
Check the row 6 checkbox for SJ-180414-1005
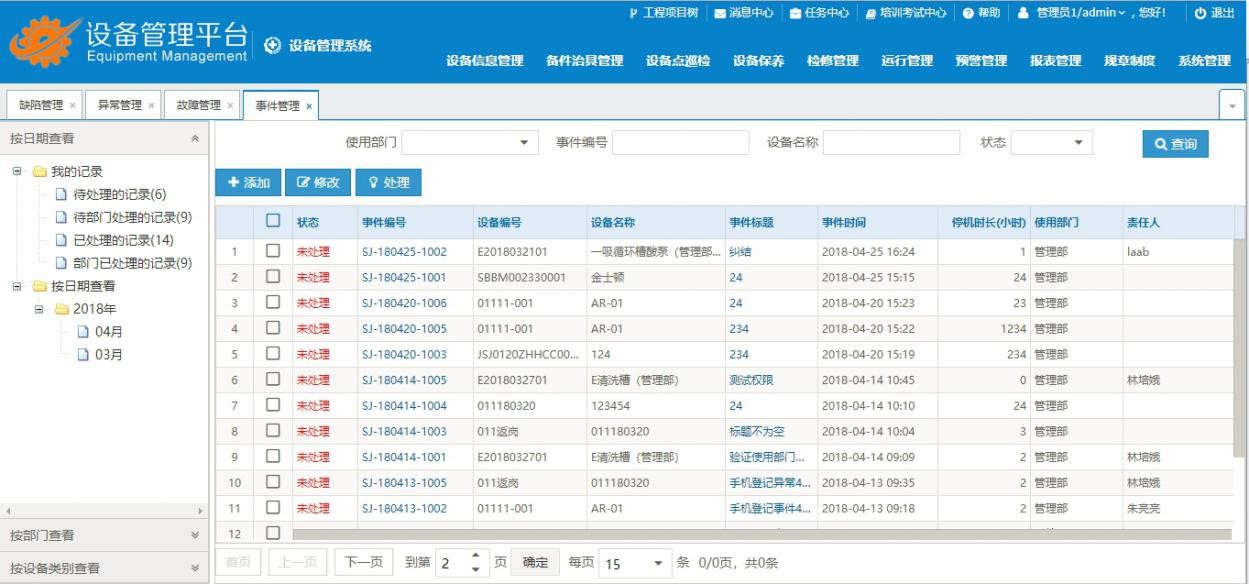272,380
